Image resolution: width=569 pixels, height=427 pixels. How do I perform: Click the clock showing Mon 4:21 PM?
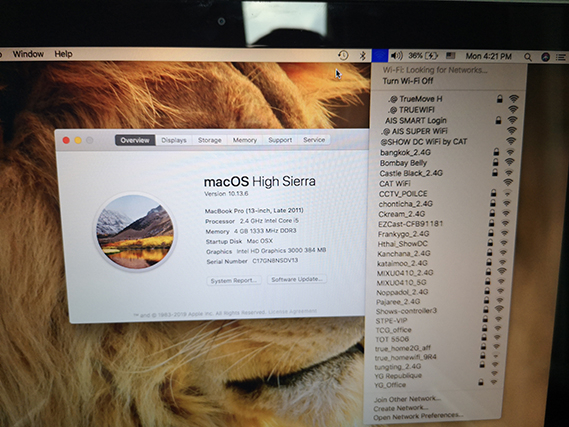[x=488, y=56]
